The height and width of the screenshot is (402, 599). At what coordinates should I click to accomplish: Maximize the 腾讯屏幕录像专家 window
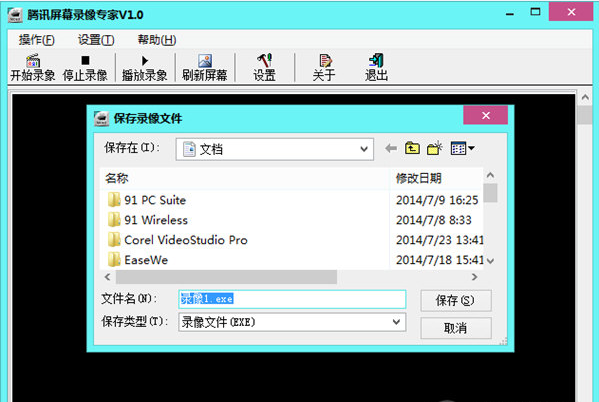tap(535, 12)
